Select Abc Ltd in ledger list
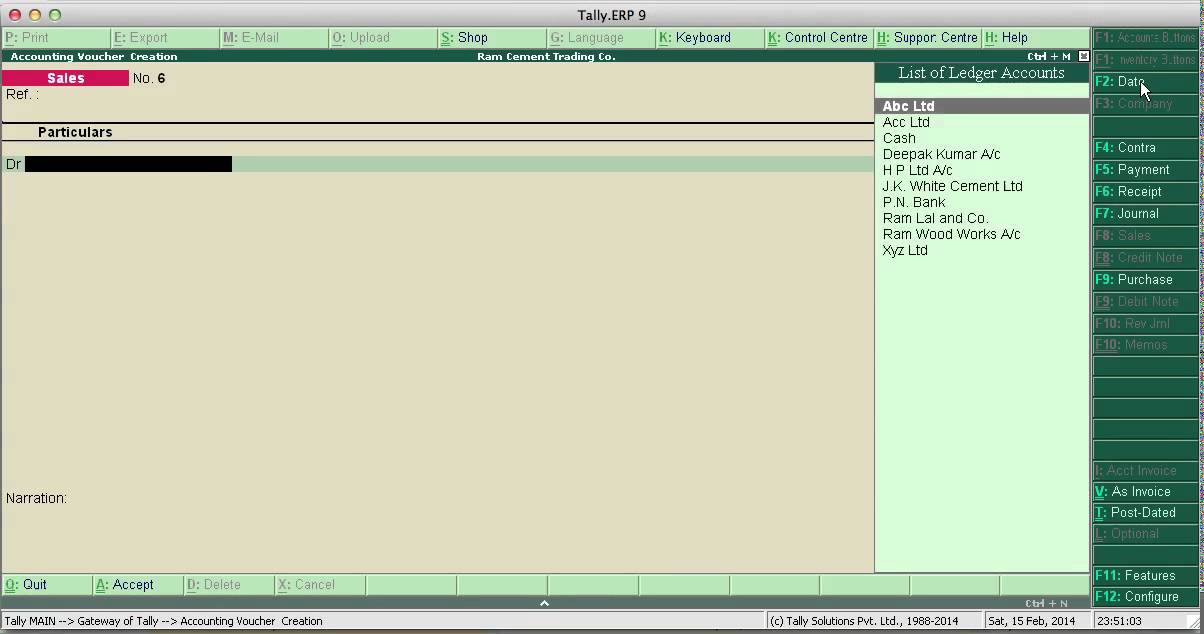This screenshot has width=1204, height=634. 981,106
